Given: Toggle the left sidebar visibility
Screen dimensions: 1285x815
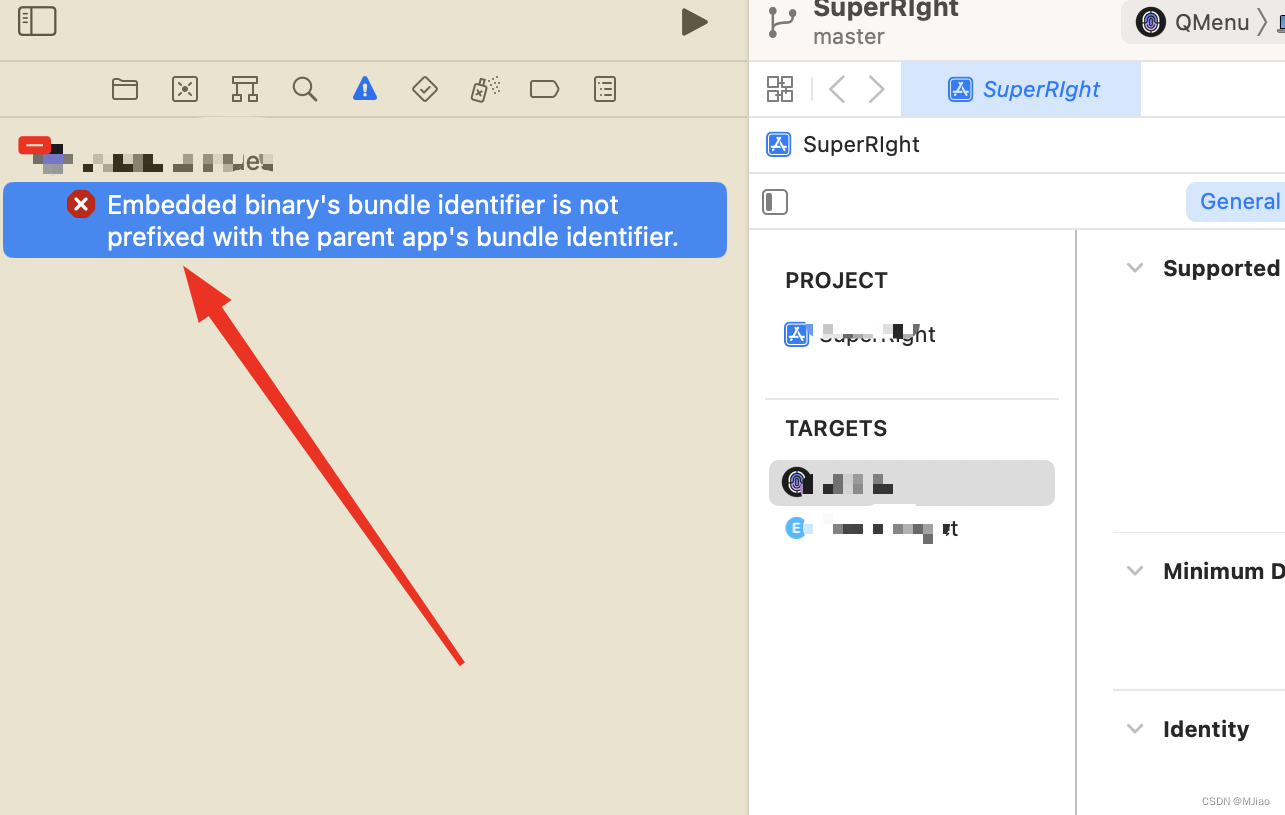Looking at the screenshot, I should pyautogui.click(x=37, y=20).
